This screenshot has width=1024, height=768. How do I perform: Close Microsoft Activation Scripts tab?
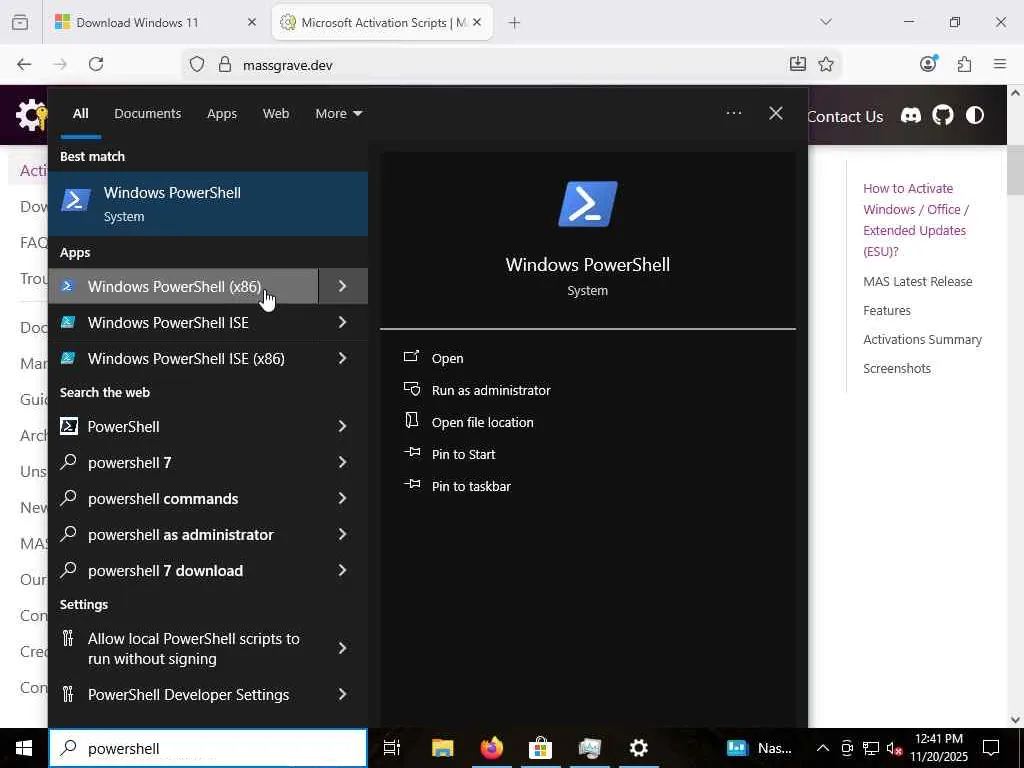[477, 22]
